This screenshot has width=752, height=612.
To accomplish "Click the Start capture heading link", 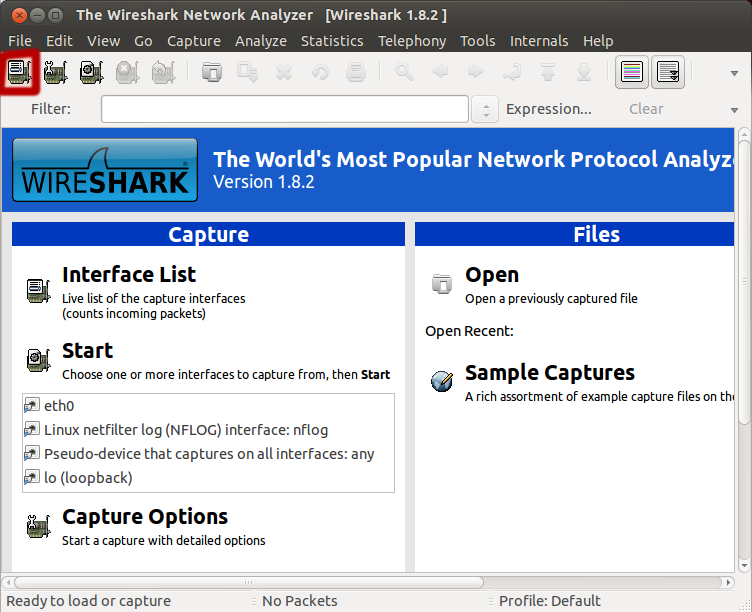I will point(87,351).
